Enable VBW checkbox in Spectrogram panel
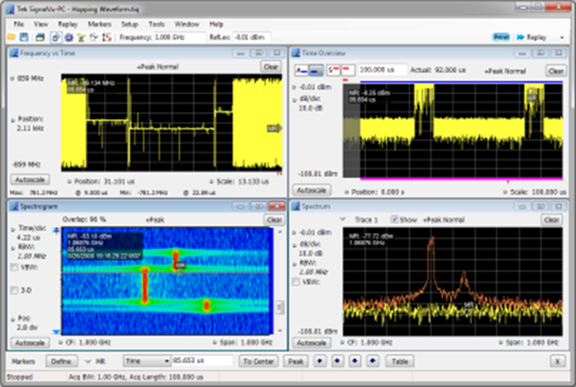This screenshot has height=387, width=576. [14, 267]
